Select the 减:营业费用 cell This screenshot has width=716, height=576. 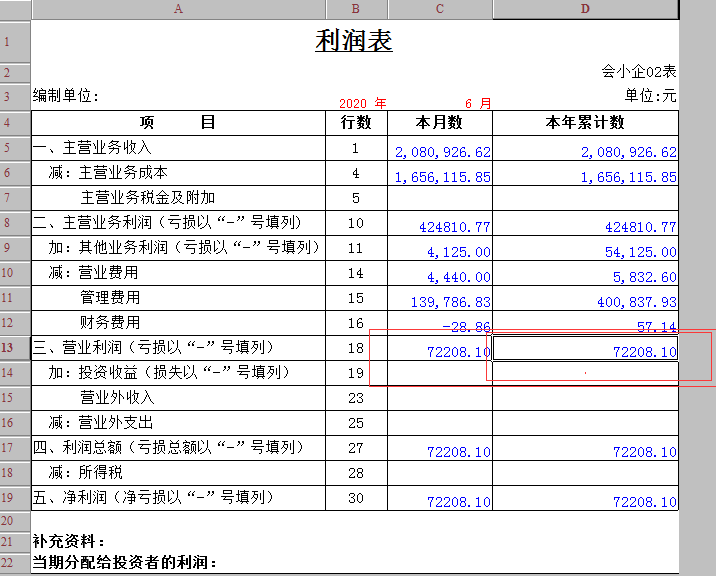tap(178, 273)
